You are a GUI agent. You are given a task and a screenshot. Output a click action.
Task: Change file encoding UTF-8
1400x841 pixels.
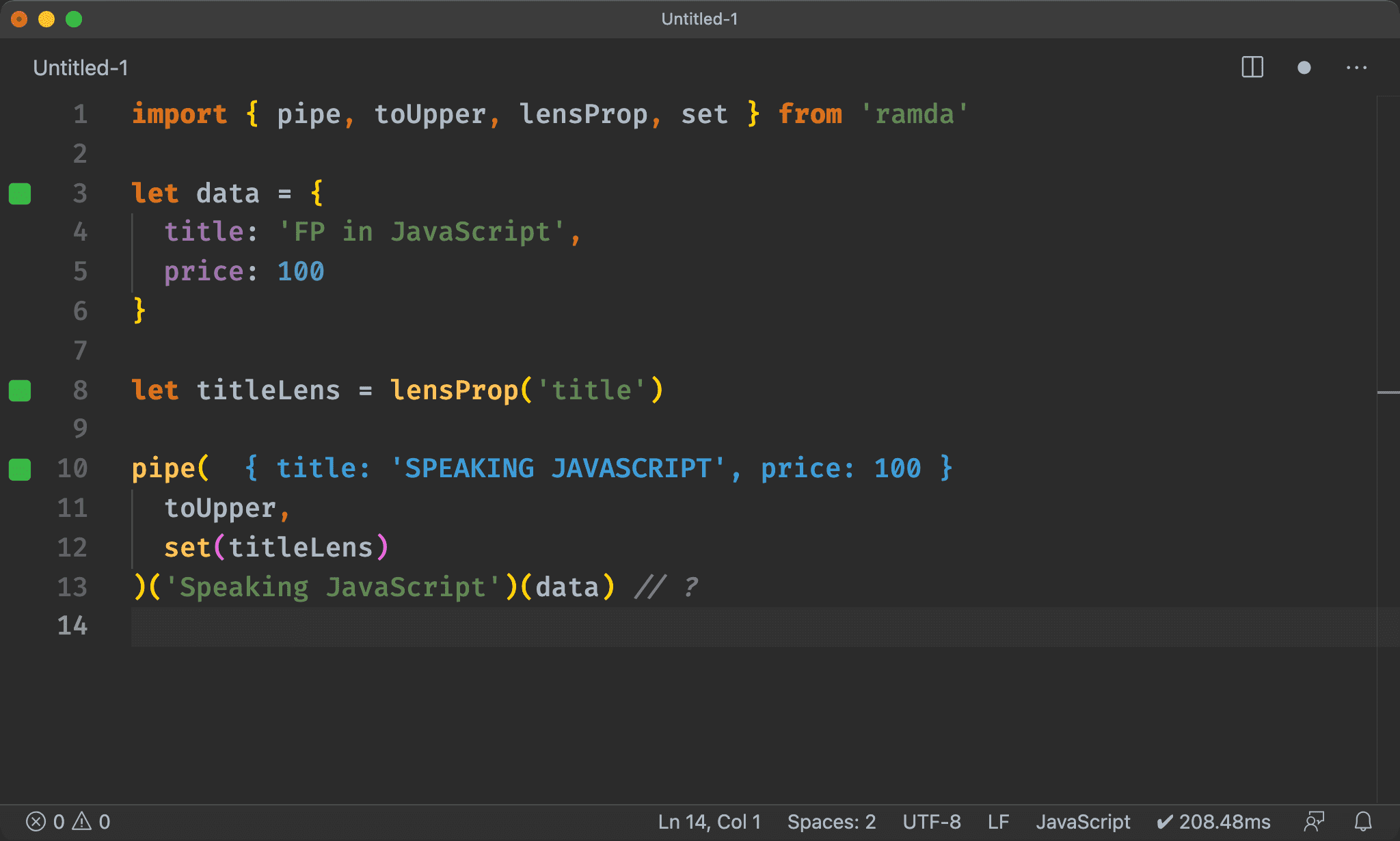click(x=932, y=821)
